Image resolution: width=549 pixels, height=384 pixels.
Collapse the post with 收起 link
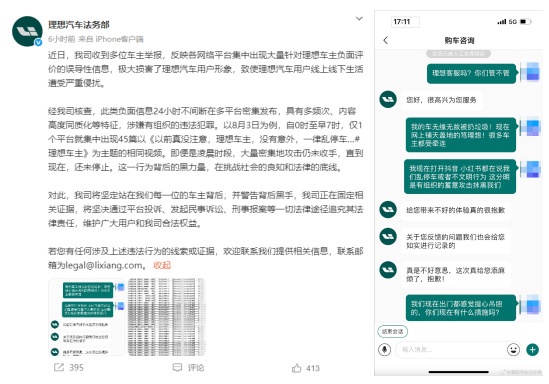(x=162, y=265)
